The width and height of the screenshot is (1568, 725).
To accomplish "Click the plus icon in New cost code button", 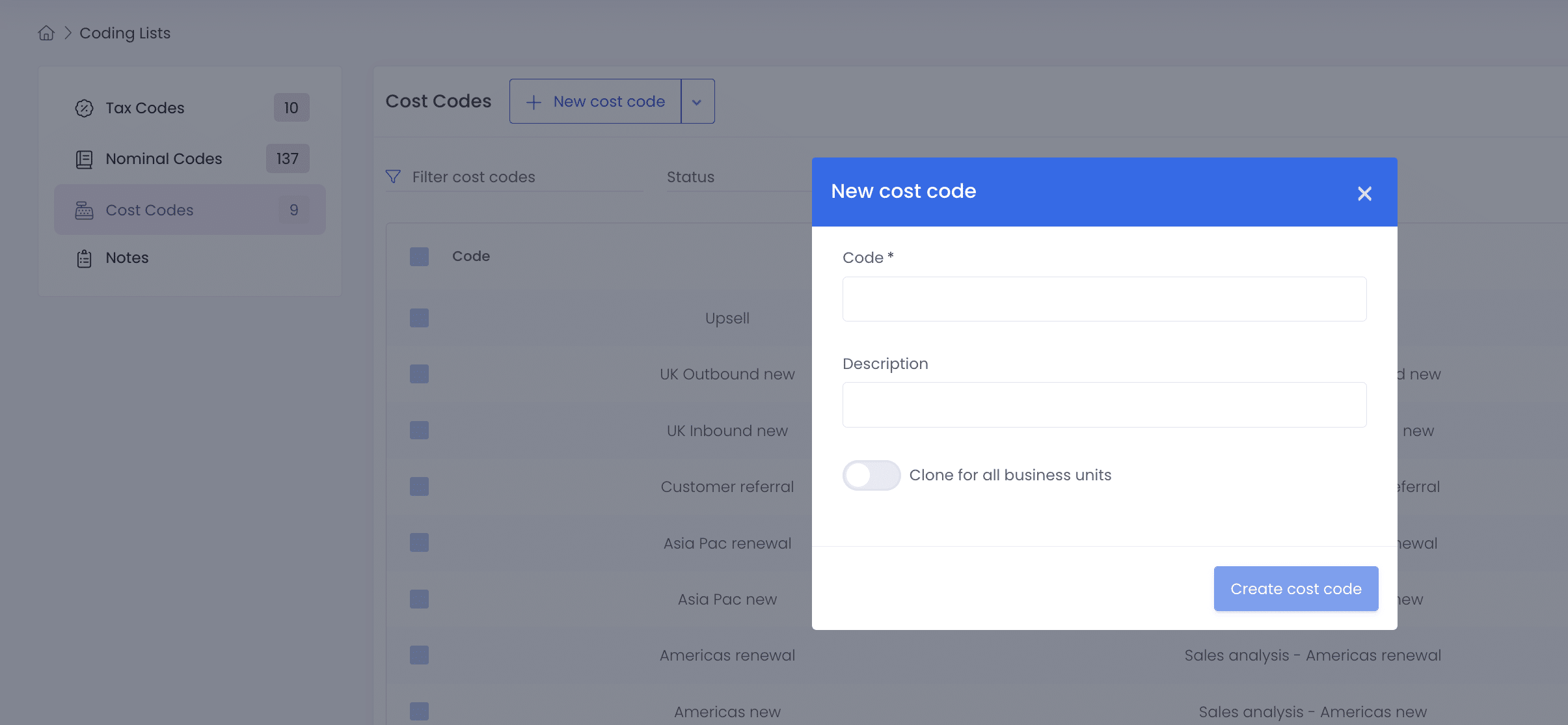I will (x=534, y=102).
